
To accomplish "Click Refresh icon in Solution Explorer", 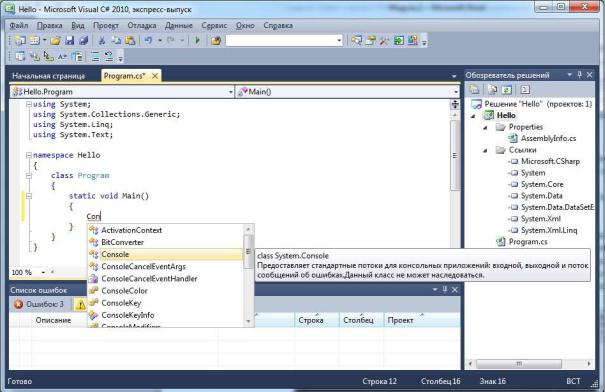I will (507, 90).
